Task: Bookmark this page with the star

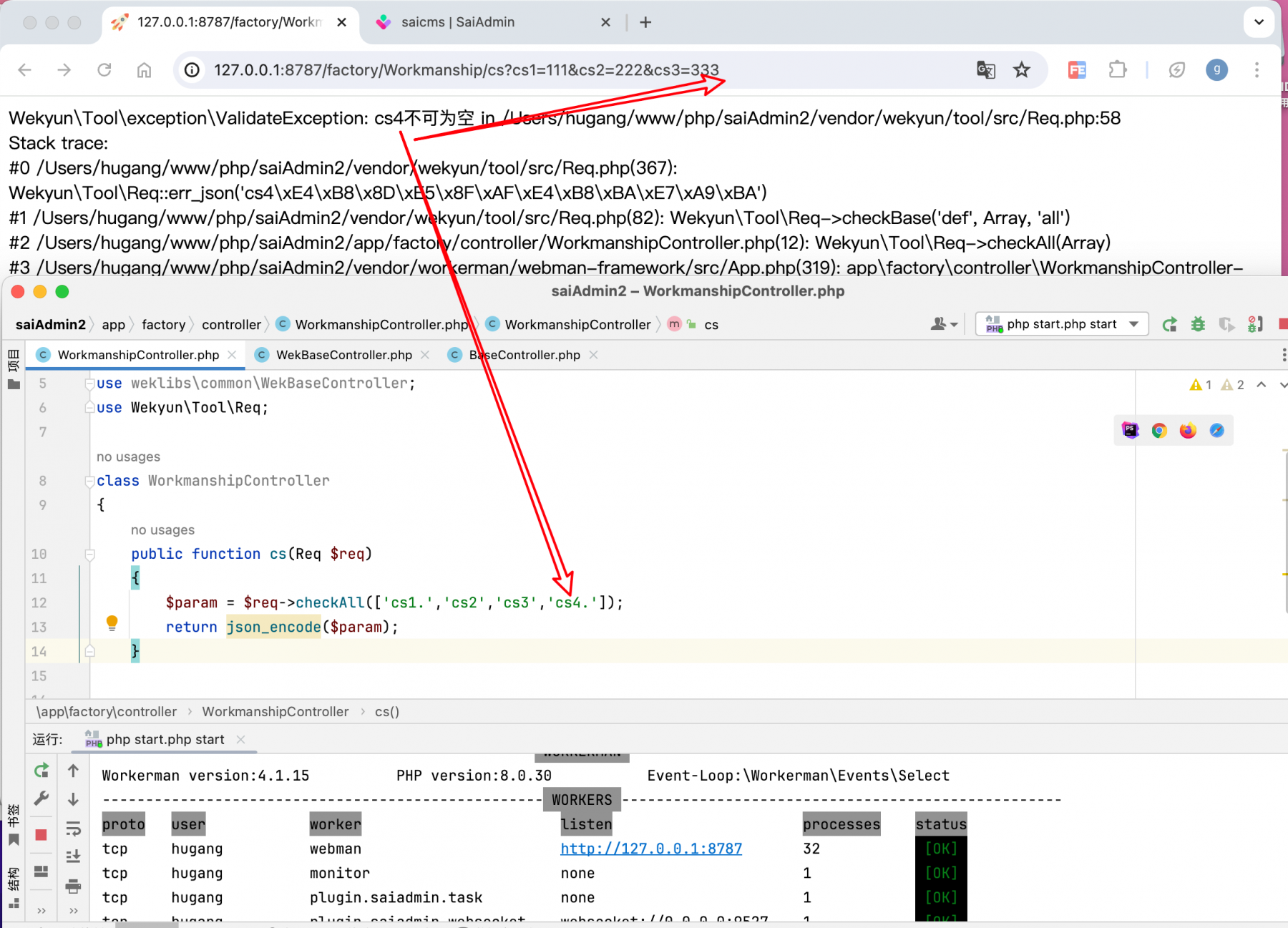Action: click(x=1022, y=69)
